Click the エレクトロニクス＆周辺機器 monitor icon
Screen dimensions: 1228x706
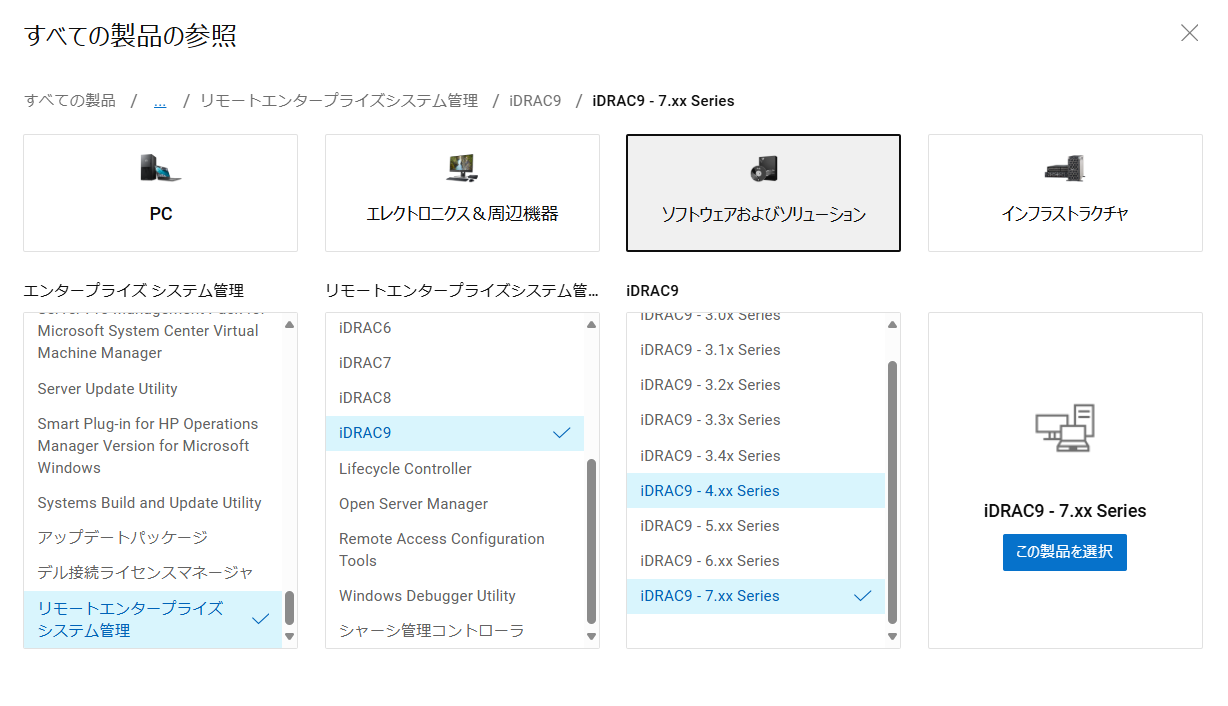pyautogui.click(x=462, y=168)
